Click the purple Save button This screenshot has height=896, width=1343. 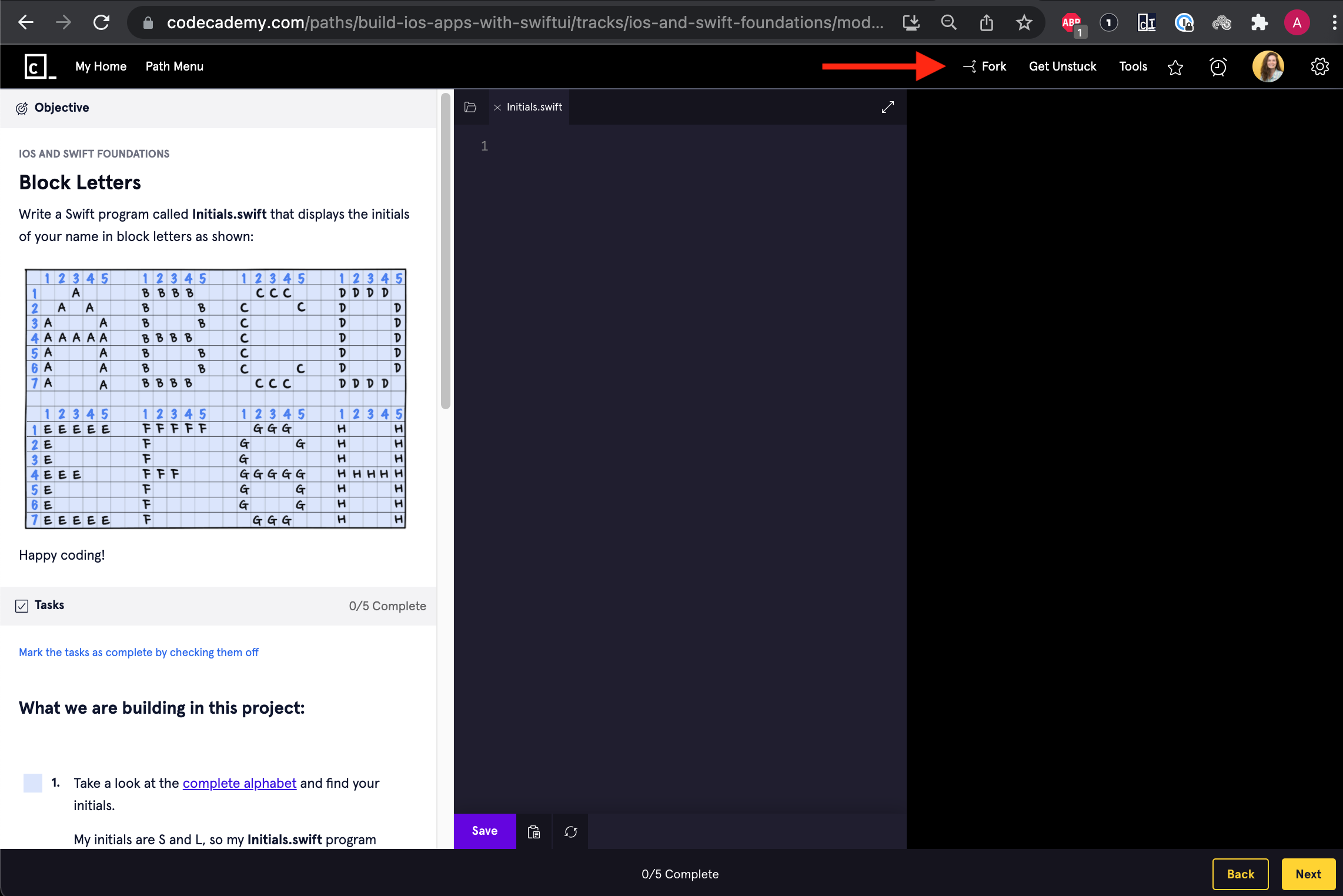coord(485,831)
